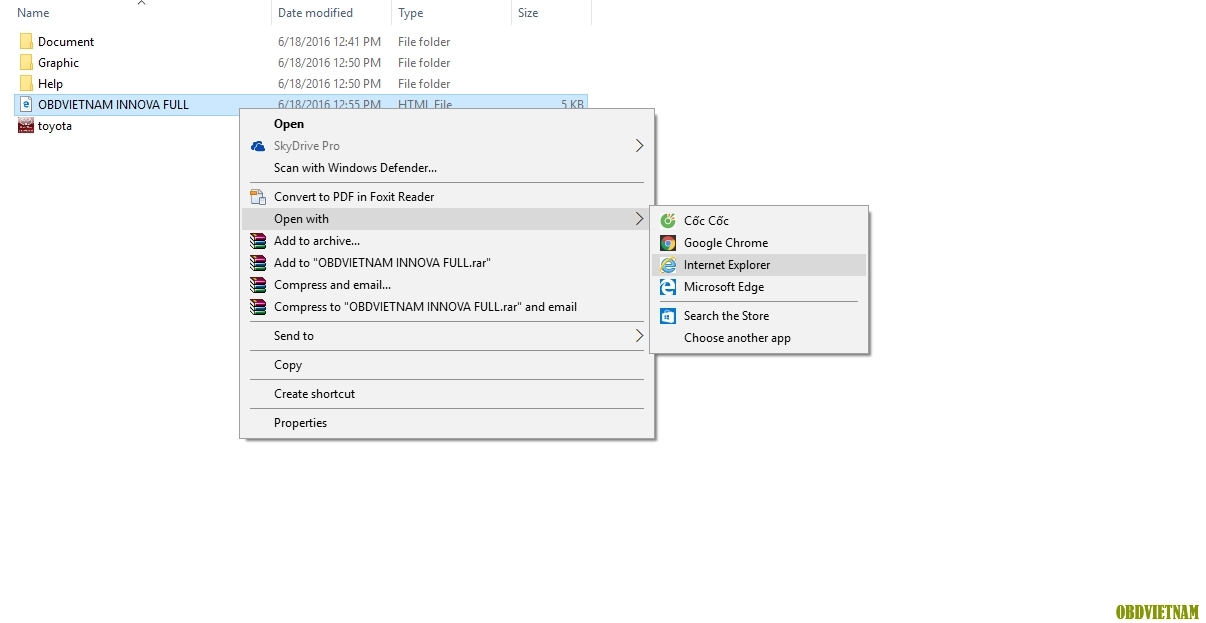Click the Document folder icon

tap(26, 41)
